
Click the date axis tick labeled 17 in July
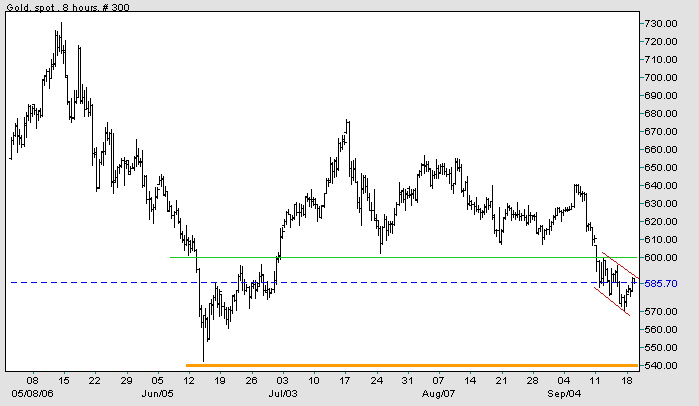point(345,381)
